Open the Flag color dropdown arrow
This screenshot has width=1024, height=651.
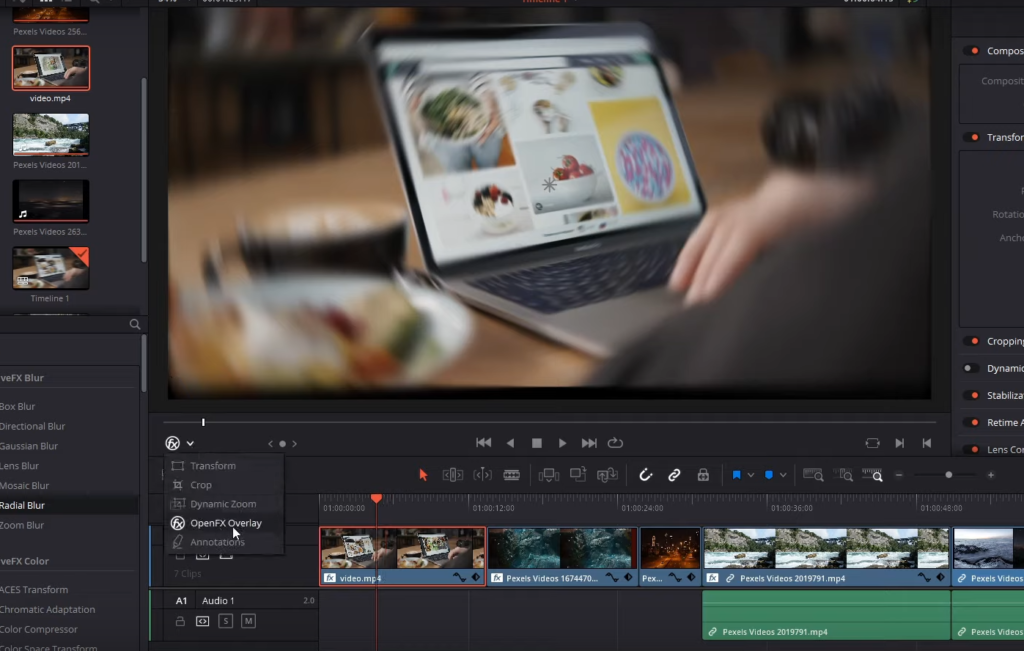point(750,475)
